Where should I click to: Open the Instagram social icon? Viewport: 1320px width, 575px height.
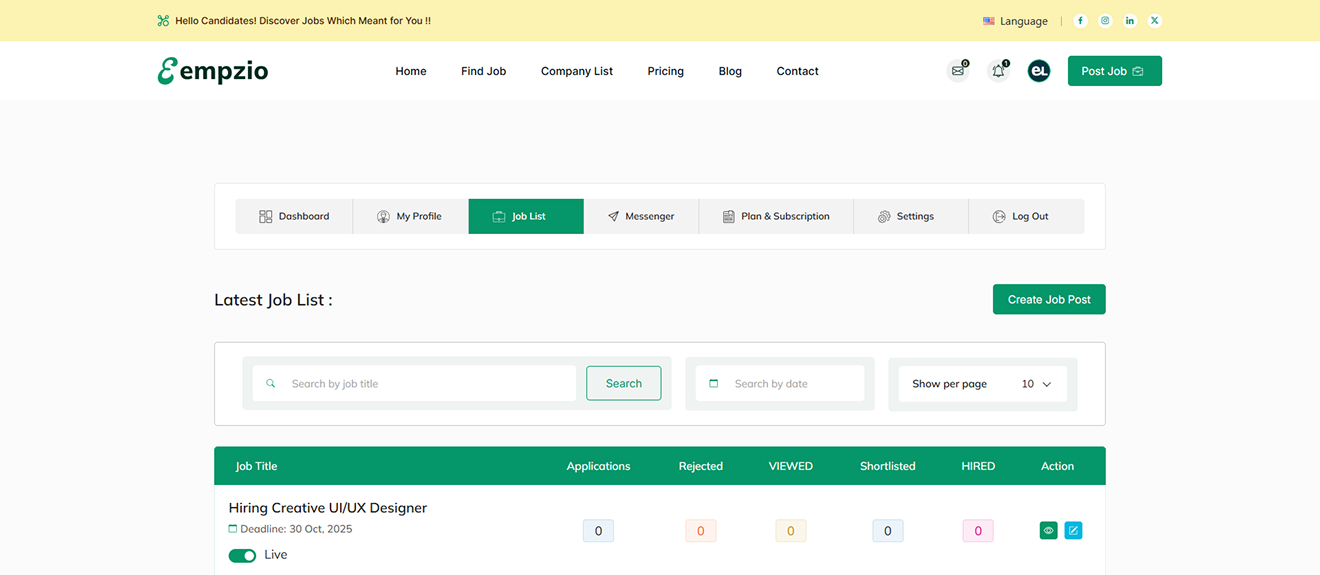point(1105,20)
